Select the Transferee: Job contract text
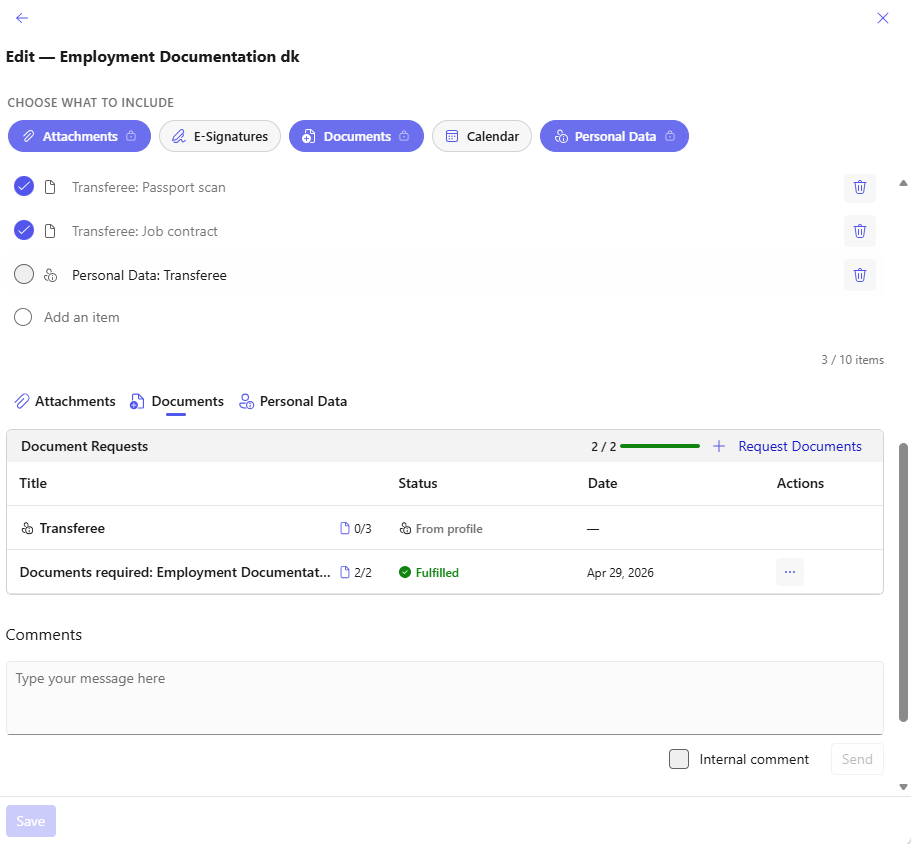This screenshot has width=911, height=844. point(145,231)
